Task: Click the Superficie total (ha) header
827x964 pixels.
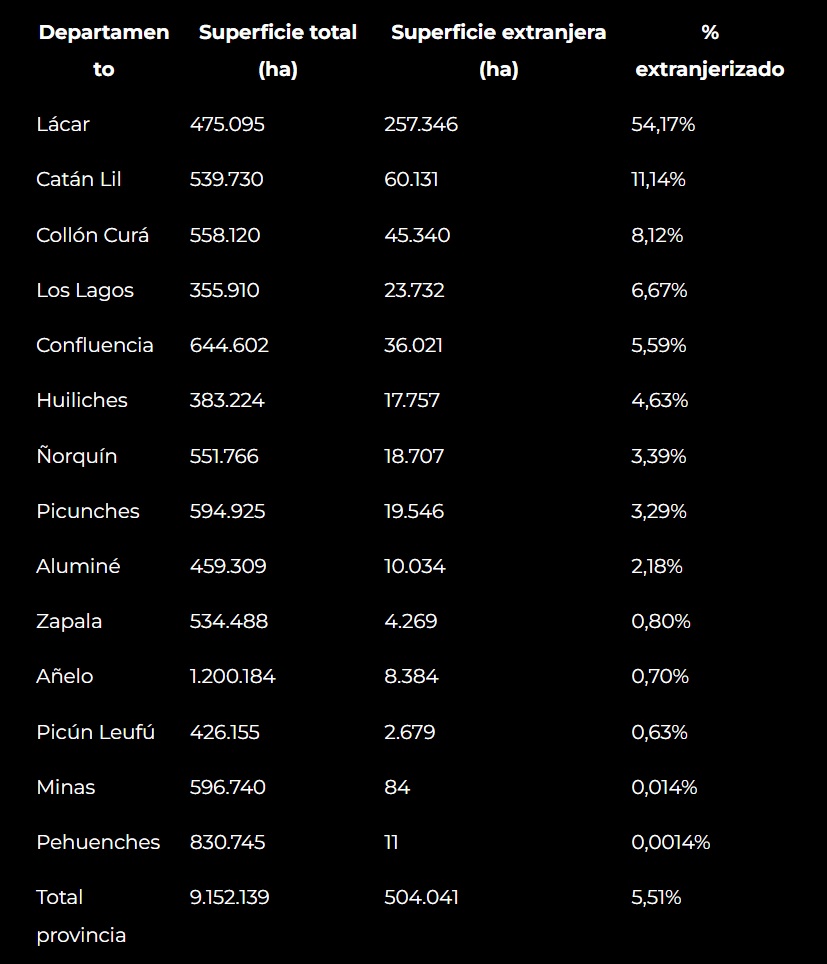Action: (x=278, y=50)
